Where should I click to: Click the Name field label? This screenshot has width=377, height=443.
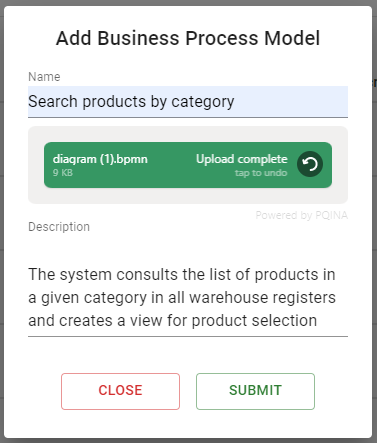[x=44, y=77]
